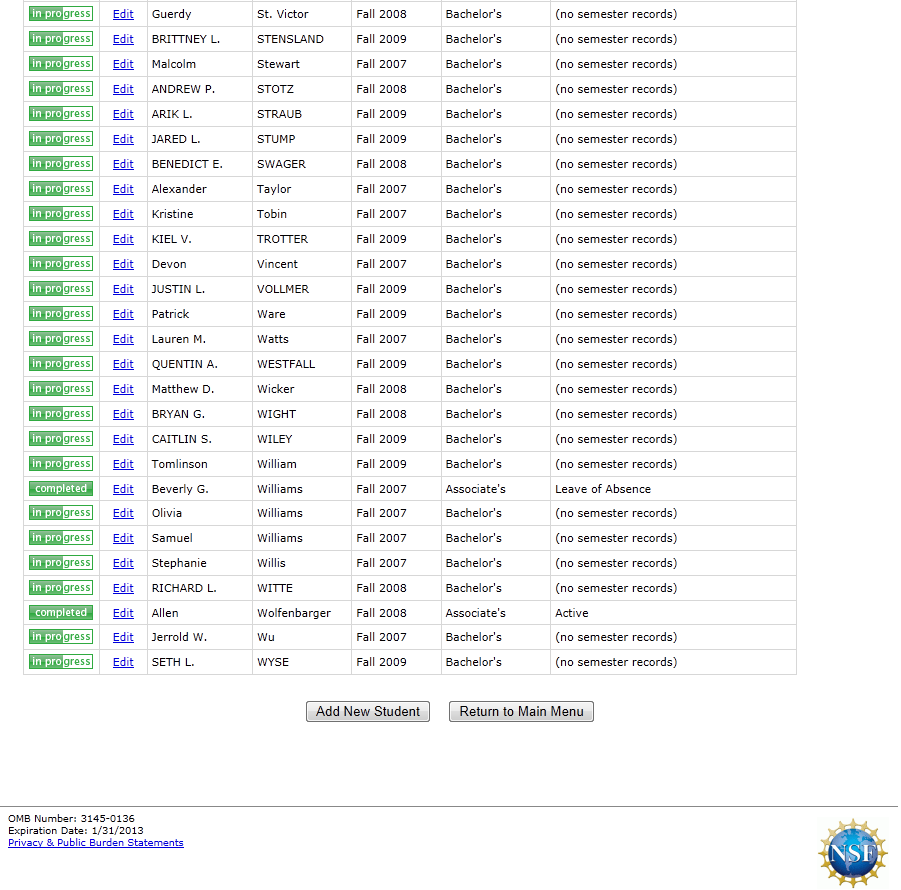Open Edit link for QUENTIN A. WESTFALL
The image size is (901, 890).
click(123, 364)
